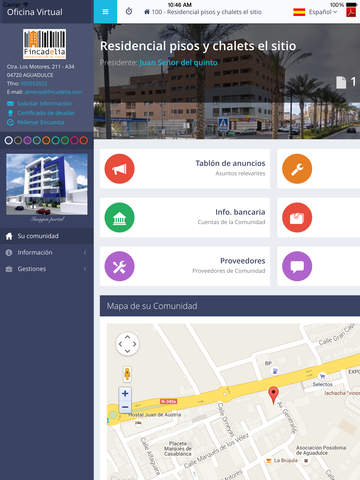
Task: Click the orange wrench circle icon
Action: tap(297, 169)
